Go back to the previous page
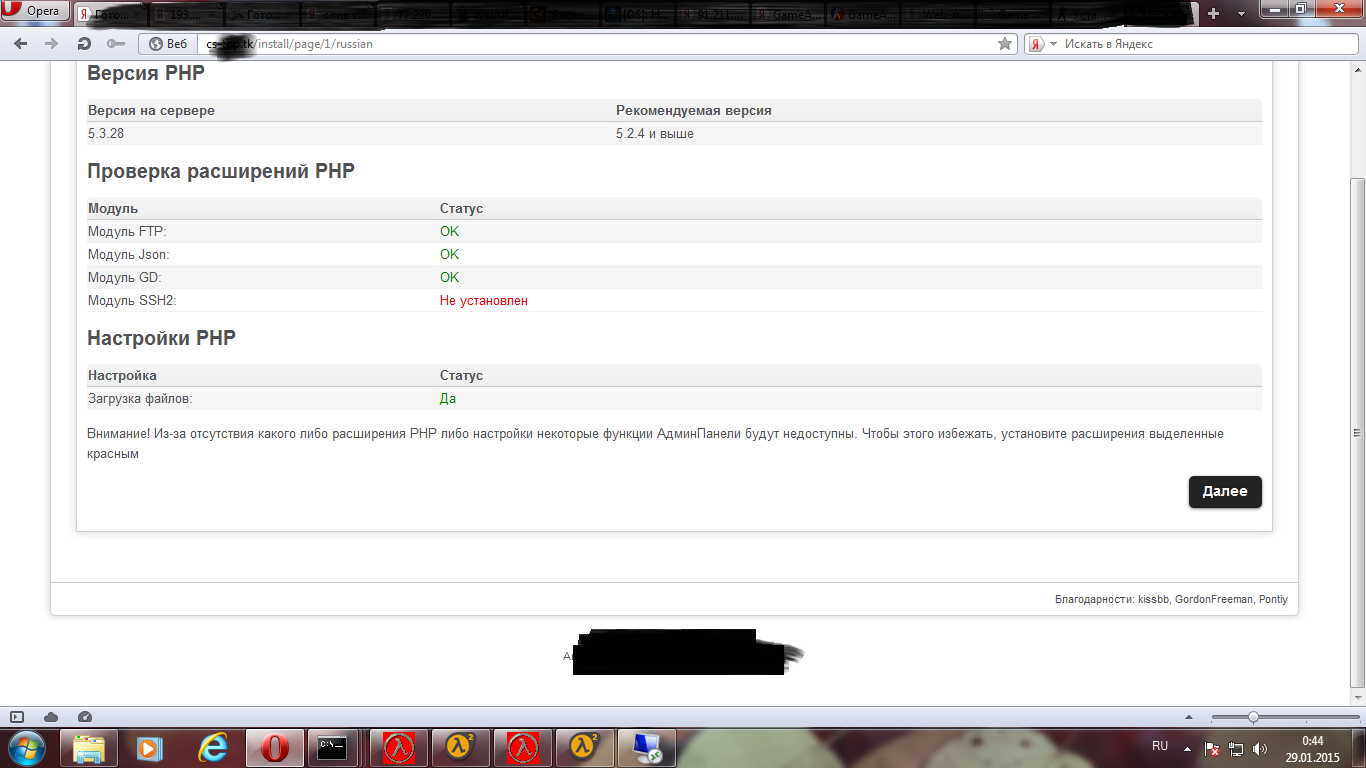The width and height of the screenshot is (1366, 768). (21, 44)
